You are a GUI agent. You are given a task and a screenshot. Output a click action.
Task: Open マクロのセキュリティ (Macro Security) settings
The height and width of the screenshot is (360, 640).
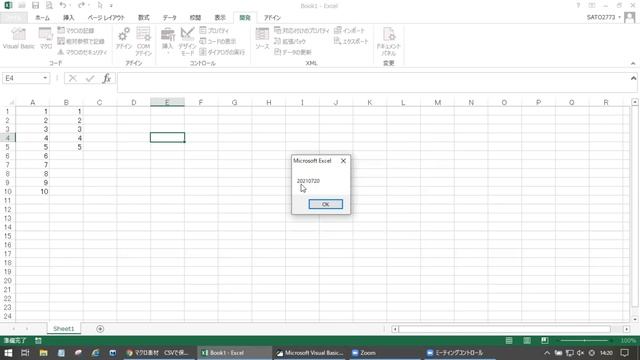(82, 52)
